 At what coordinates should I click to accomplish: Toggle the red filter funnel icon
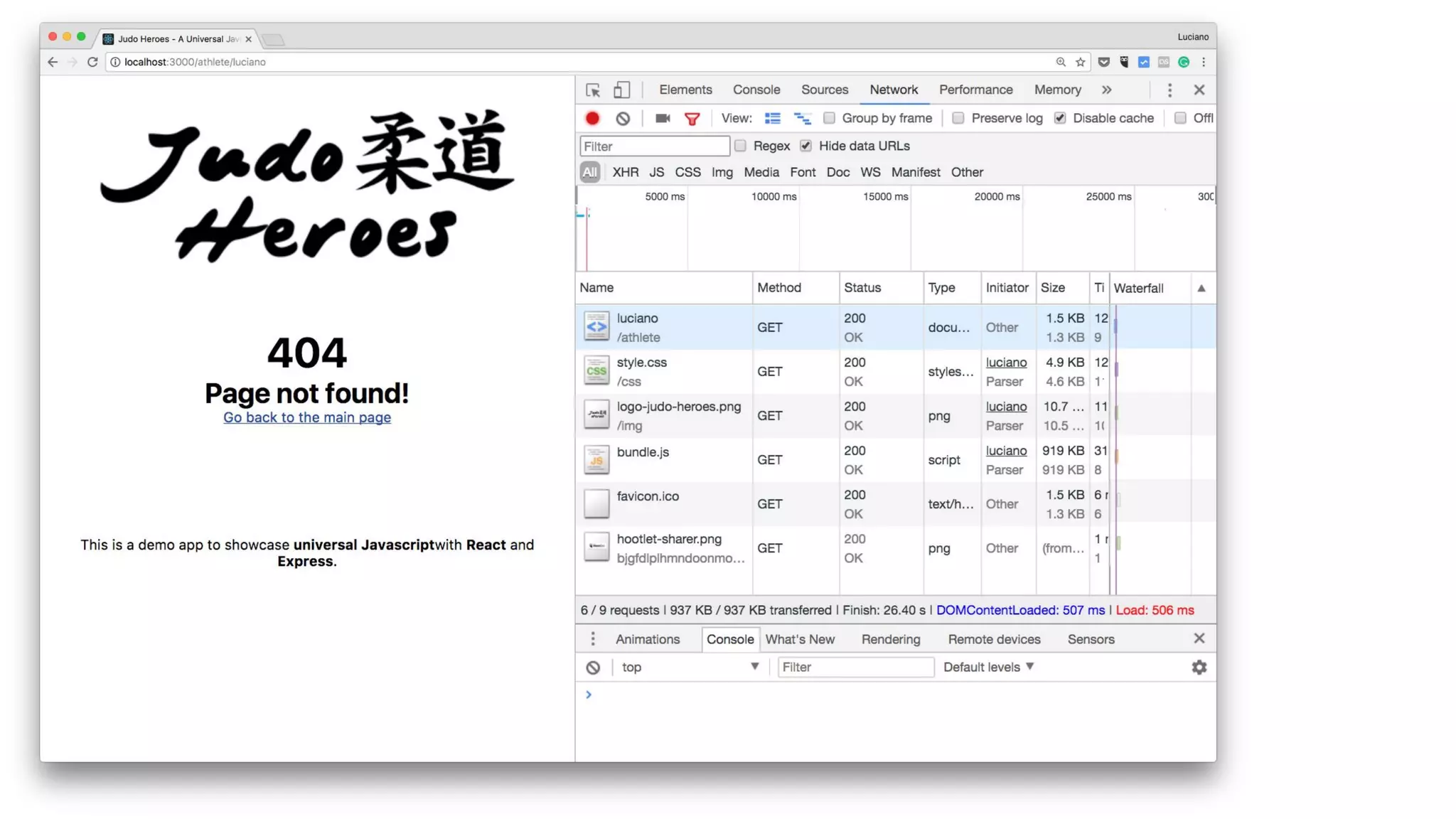click(x=692, y=118)
